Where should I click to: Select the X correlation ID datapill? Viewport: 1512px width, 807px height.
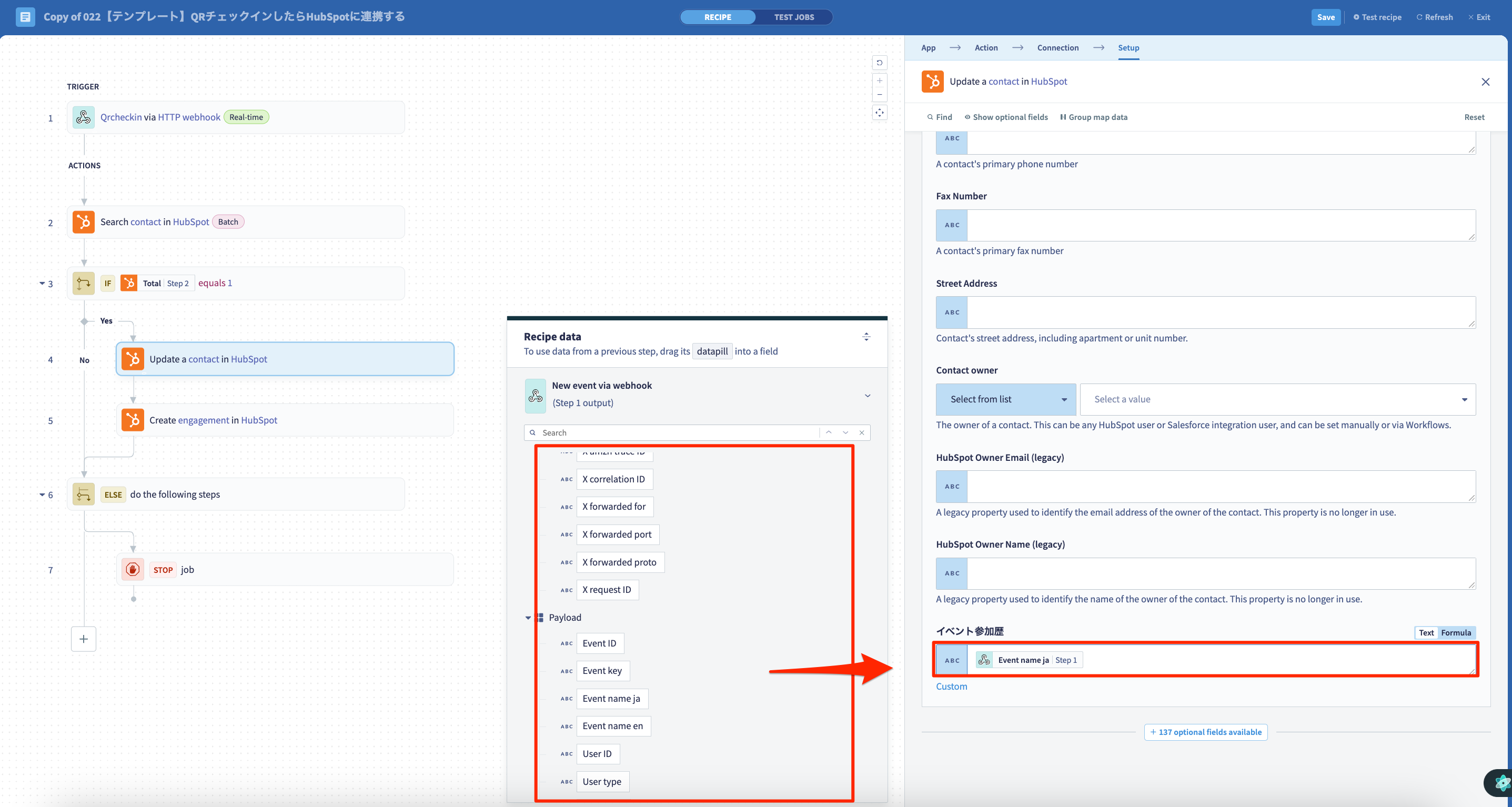pyautogui.click(x=614, y=479)
